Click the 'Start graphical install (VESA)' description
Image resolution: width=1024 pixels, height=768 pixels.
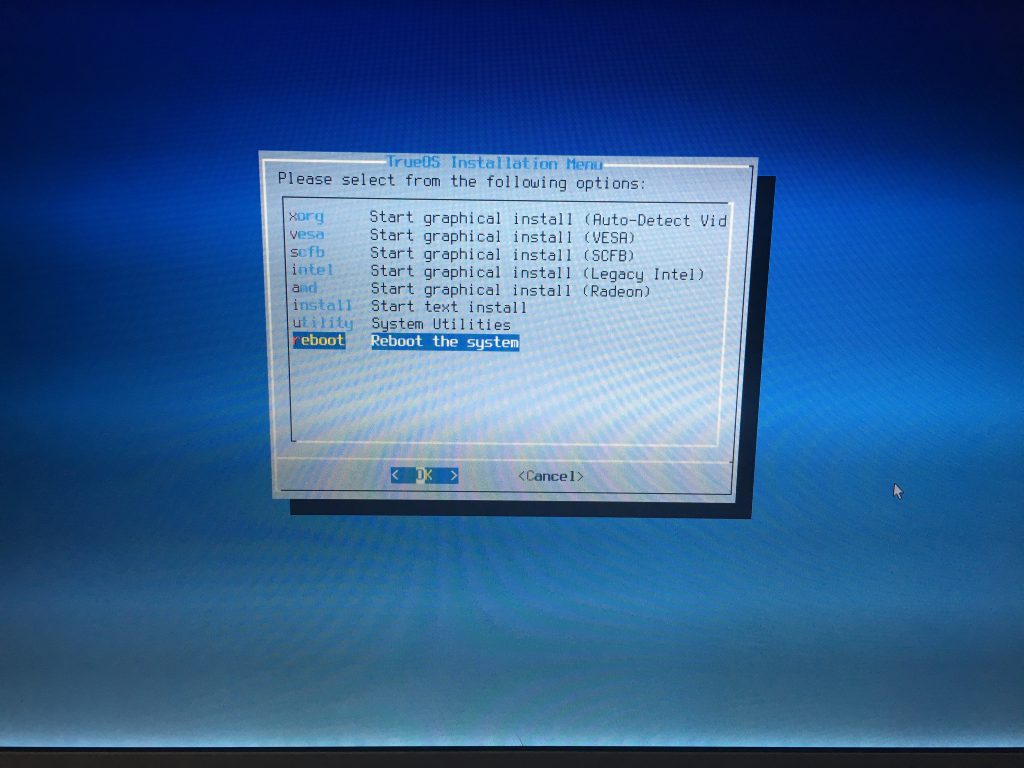point(502,236)
